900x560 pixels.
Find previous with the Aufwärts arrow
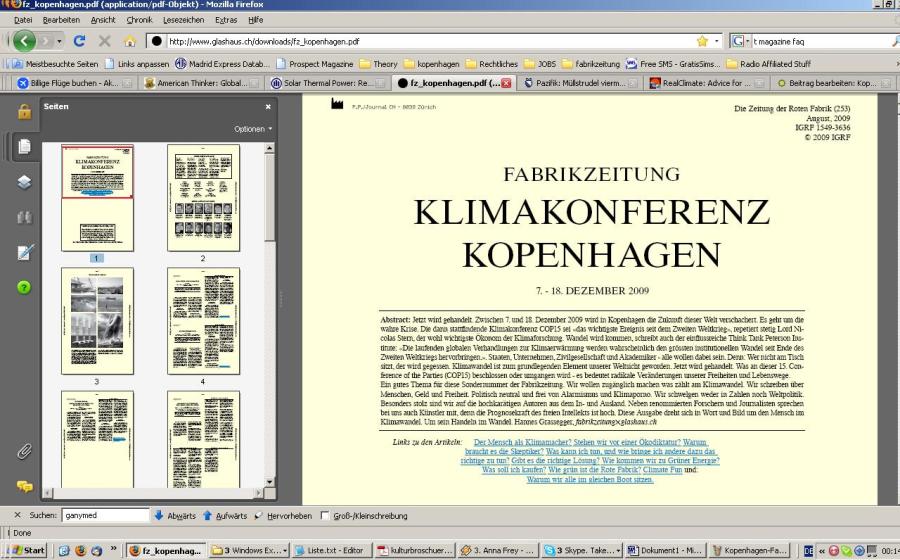tap(225, 516)
